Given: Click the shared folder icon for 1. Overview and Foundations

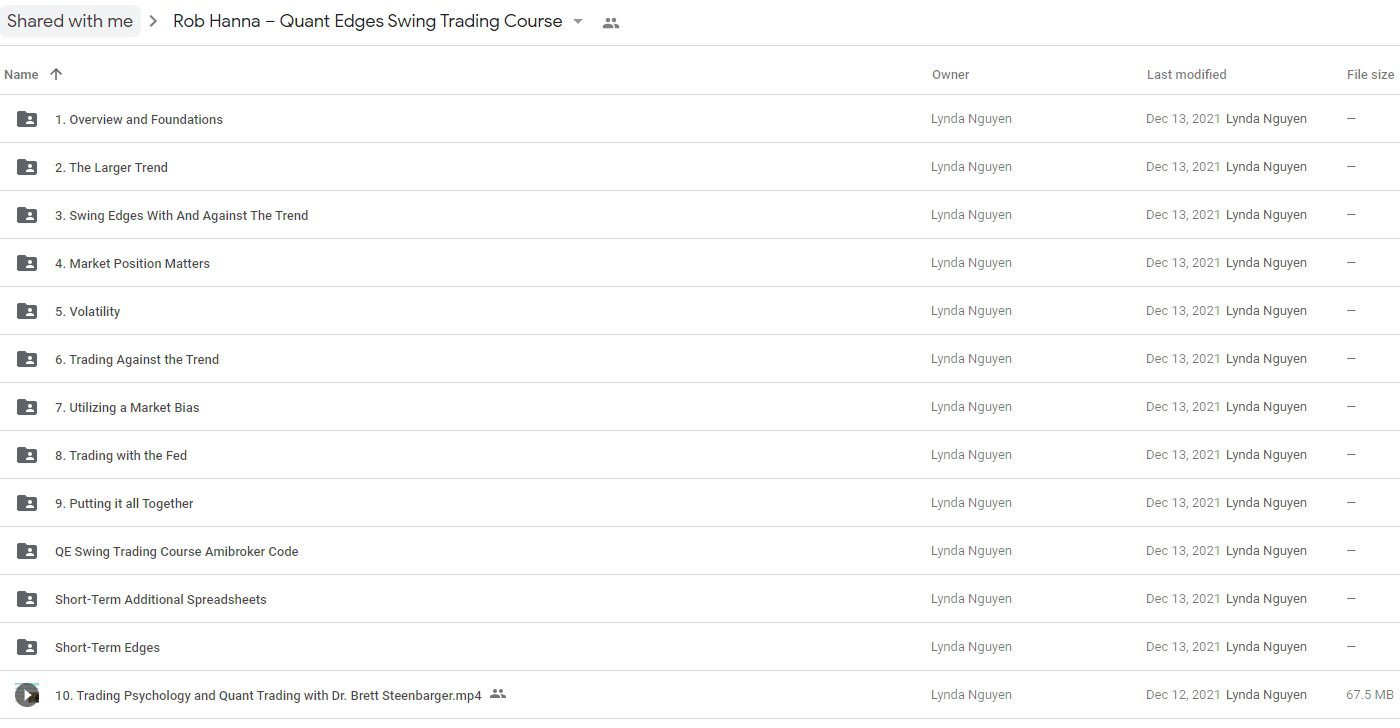Looking at the screenshot, I should point(27,119).
